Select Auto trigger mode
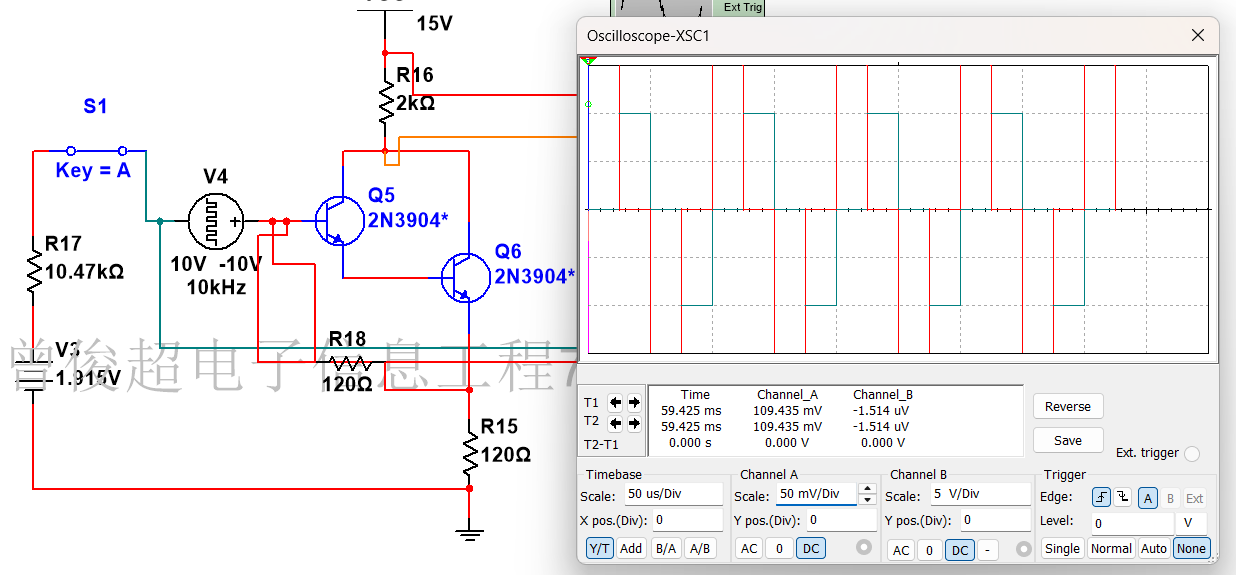The height and width of the screenshot is (575, 1236). pyautogui.click(x=1153, y=548)
